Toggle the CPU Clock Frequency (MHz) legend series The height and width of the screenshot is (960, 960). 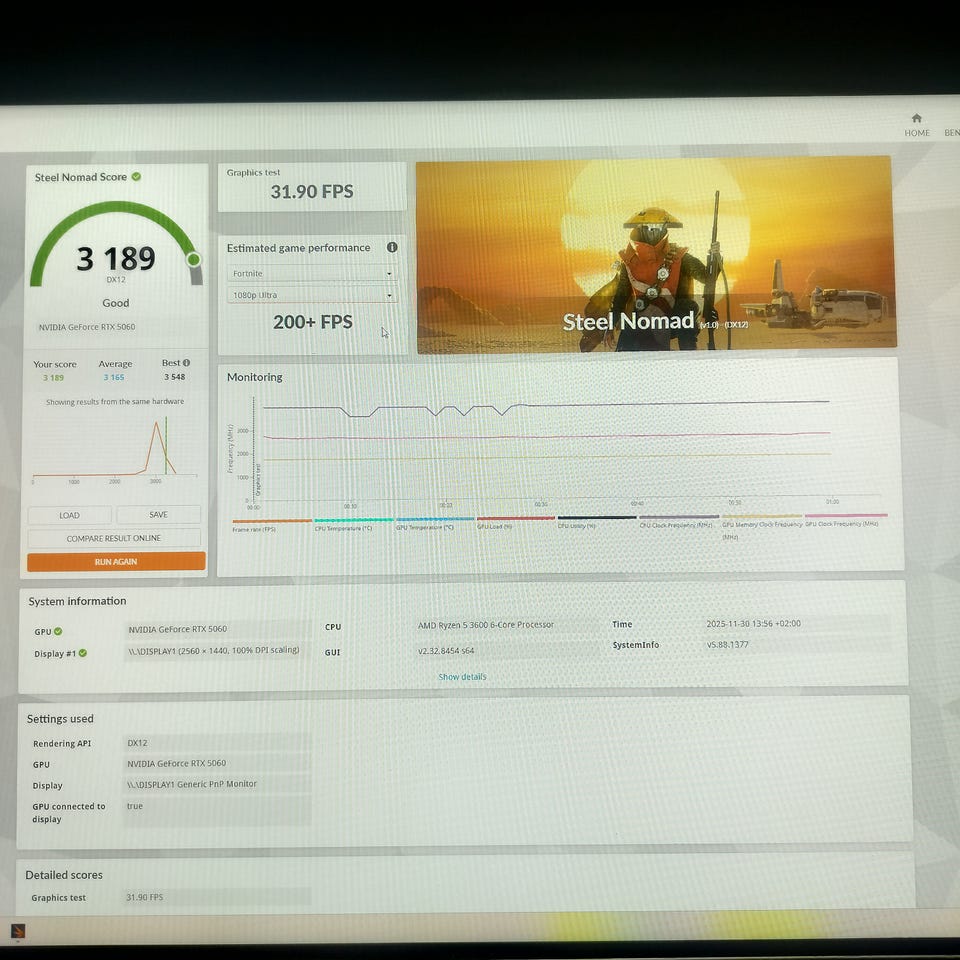(678, 521)
